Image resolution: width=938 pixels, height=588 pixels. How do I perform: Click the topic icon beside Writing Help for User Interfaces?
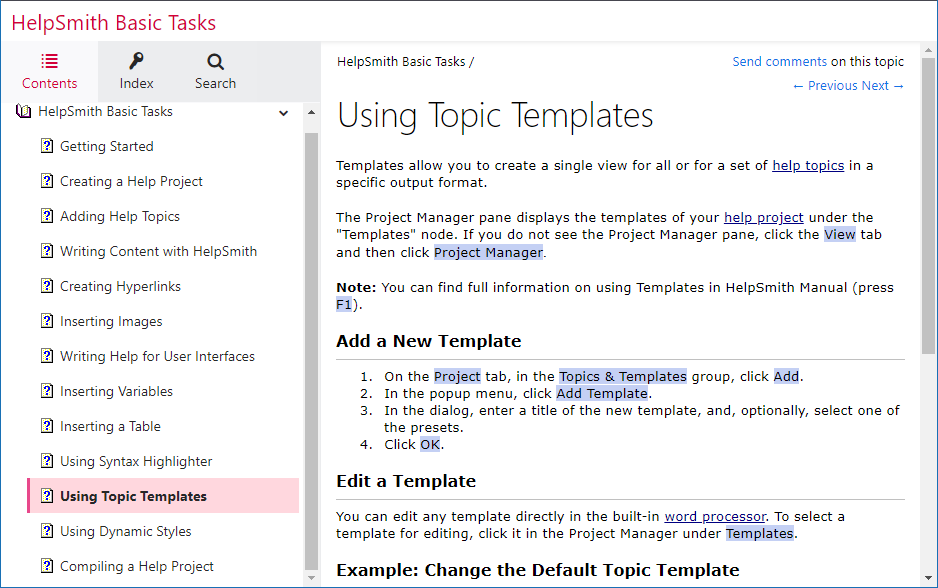coord(47,356)
